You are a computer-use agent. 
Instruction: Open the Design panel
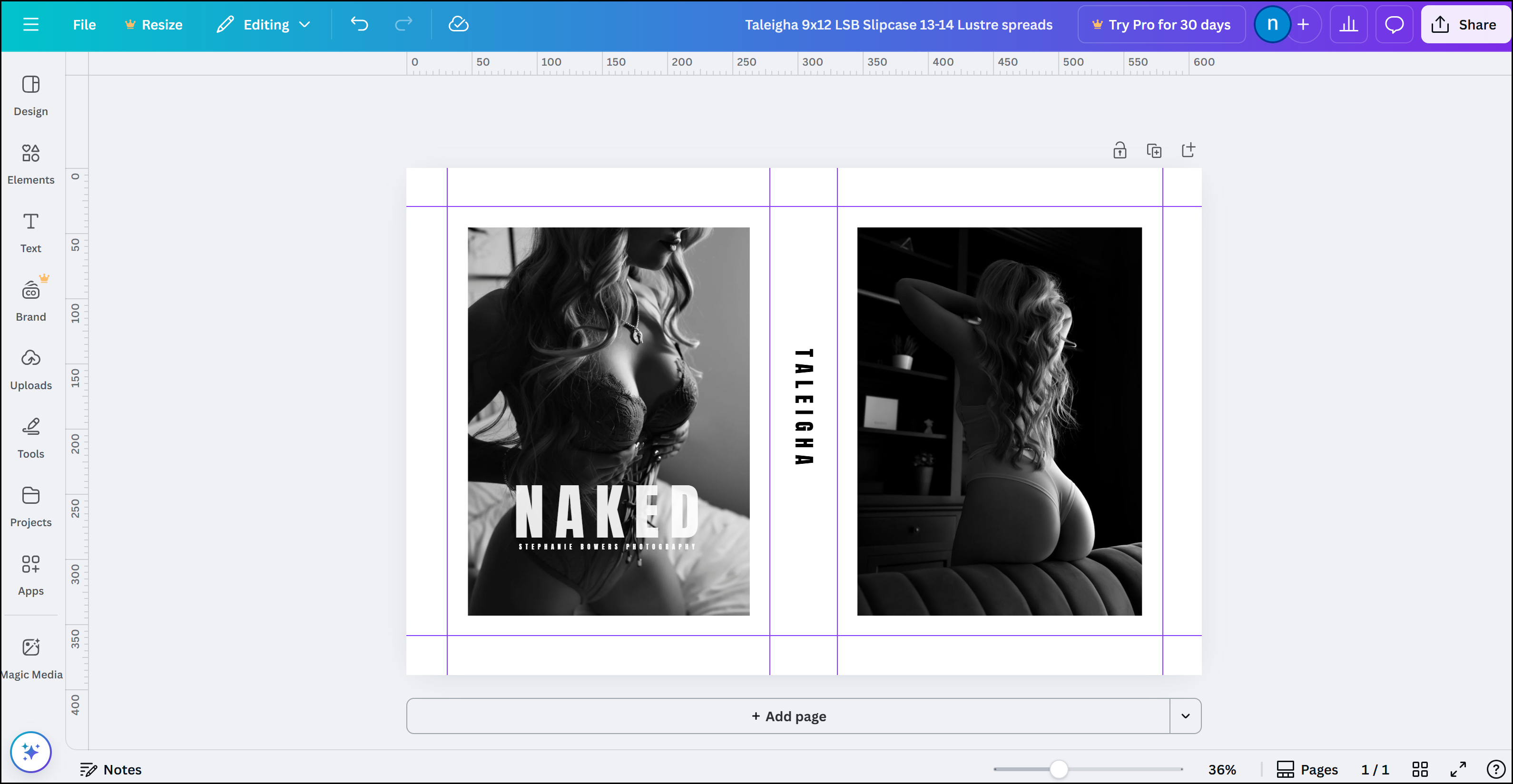click(30, 96)
